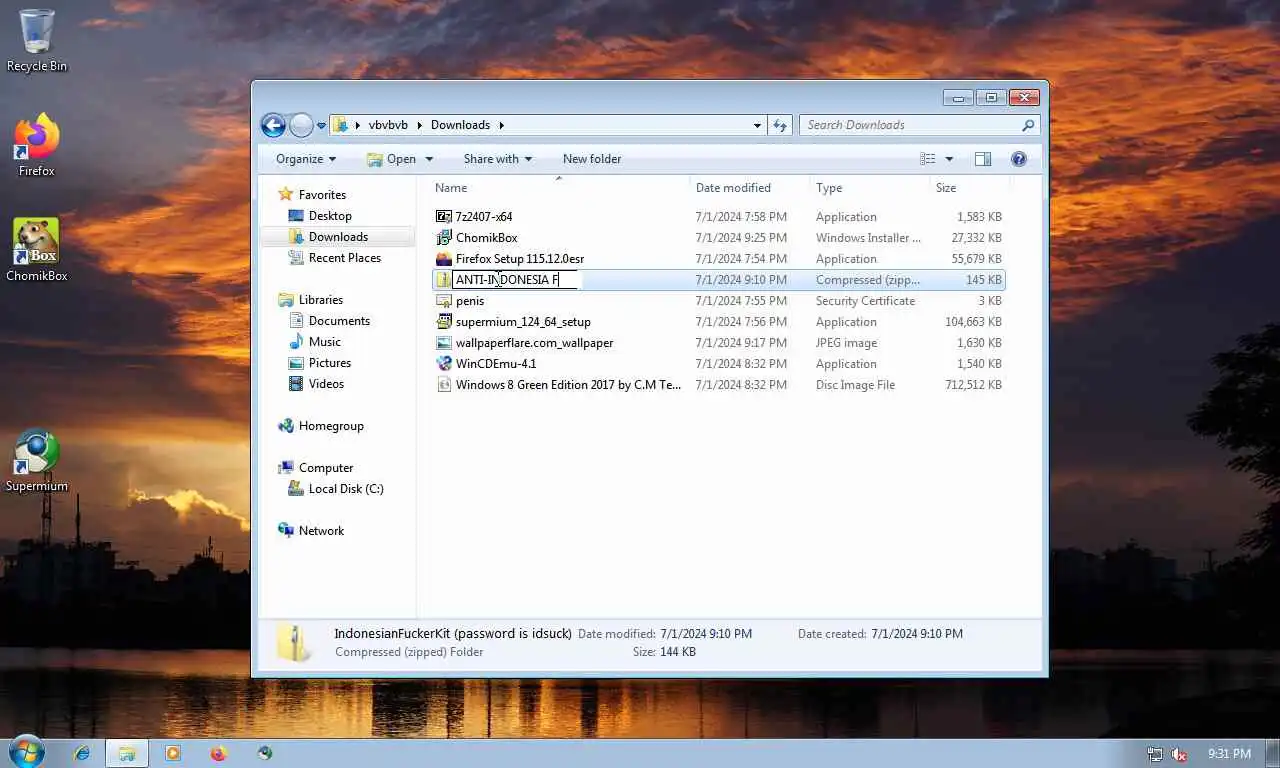The image size is (1280, 768).
Task: Open the Help icon
Action: pos(1019,159)
